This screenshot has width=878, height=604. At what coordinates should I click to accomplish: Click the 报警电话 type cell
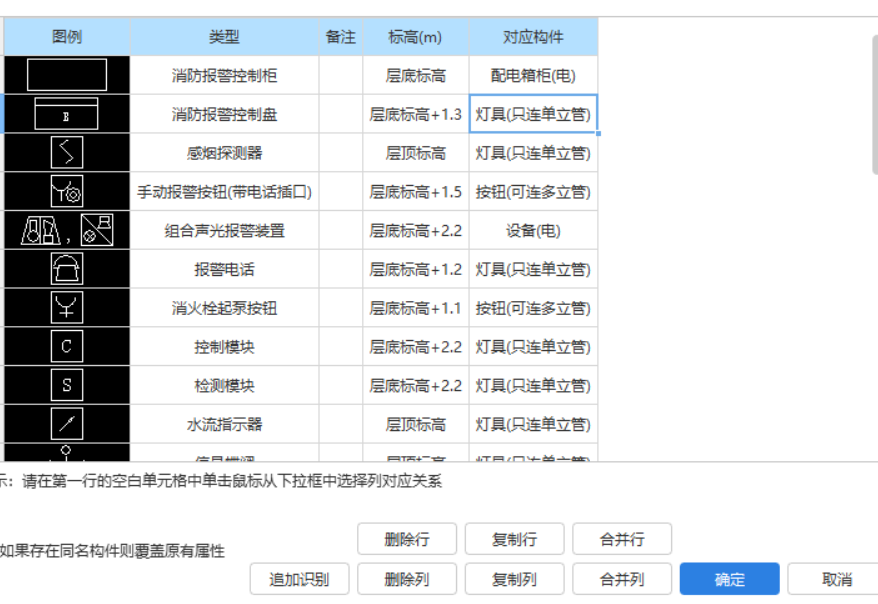tap(225, 269)
